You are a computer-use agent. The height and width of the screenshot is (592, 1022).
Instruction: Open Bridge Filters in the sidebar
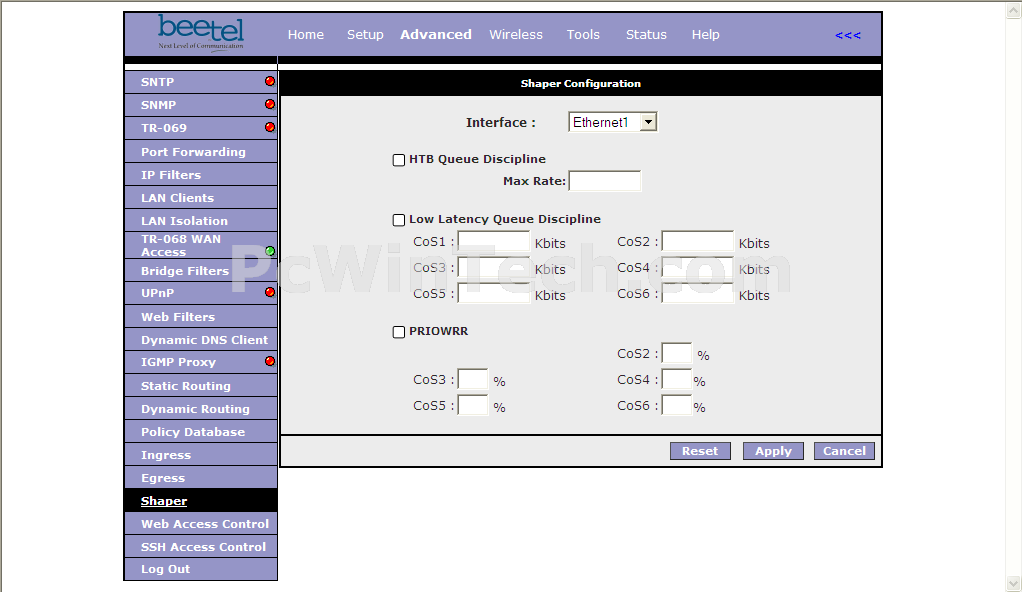[x=201, y=271]
